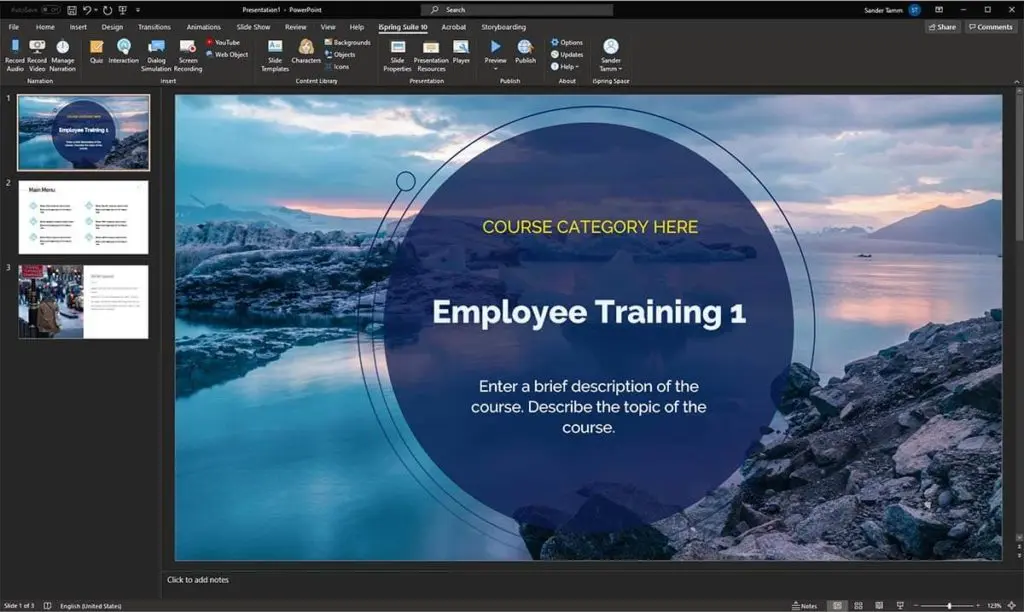The height and width of the screenshot is (612, 1024).
Task: Click the zoom in plus button
Action: (x=978, y=605)
